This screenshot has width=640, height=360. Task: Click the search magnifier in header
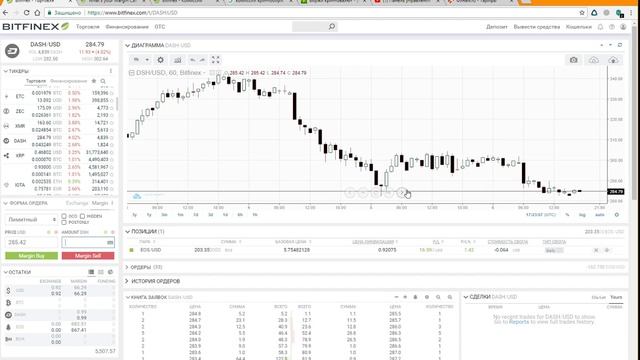332,27
